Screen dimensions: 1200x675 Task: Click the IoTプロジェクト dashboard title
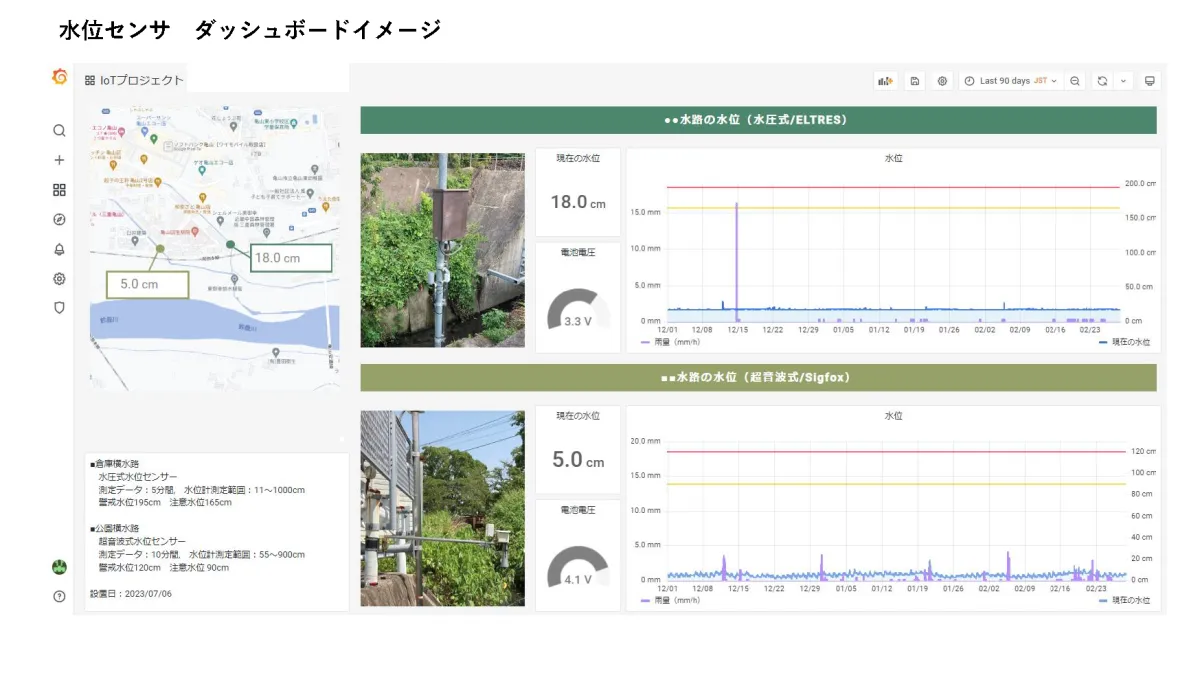[142, 80]
